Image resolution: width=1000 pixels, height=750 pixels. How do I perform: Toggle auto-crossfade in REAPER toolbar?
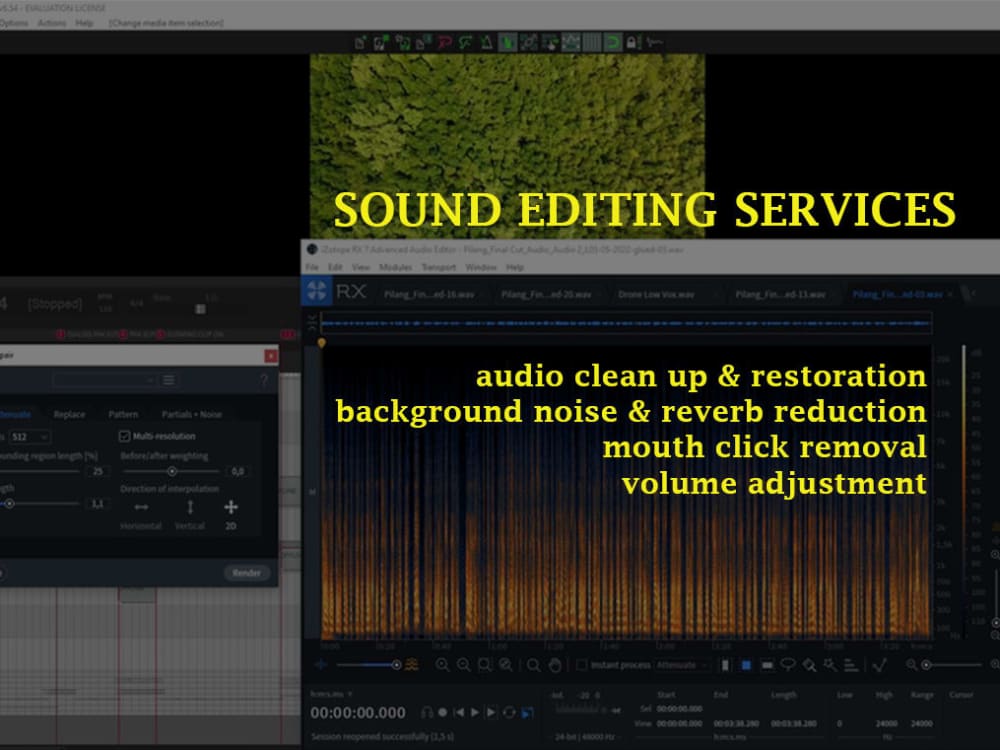pyautogui.click(x=508, y=43)
